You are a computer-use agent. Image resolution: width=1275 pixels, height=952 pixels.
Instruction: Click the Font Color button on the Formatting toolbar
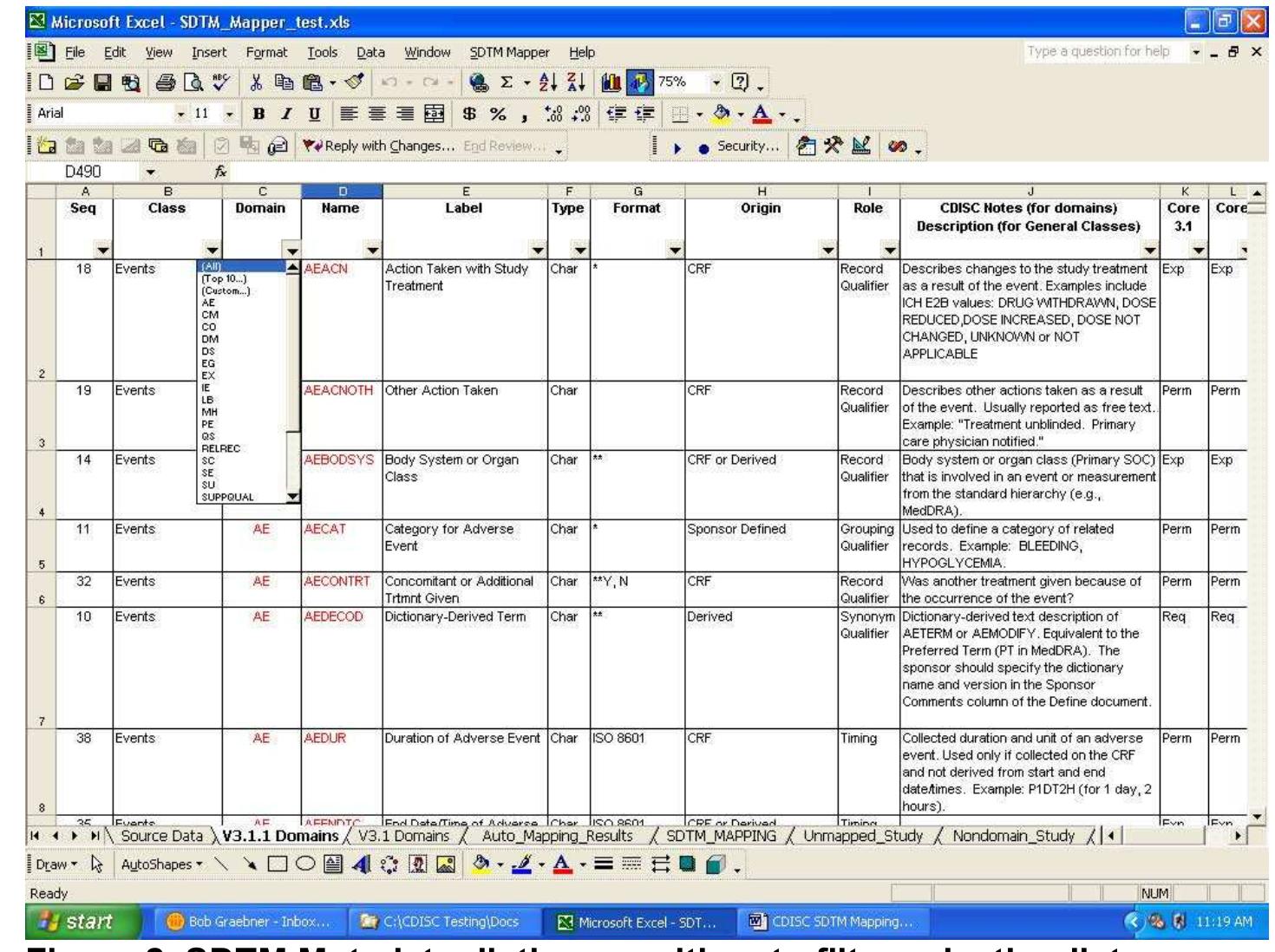[x=762, y=114]
